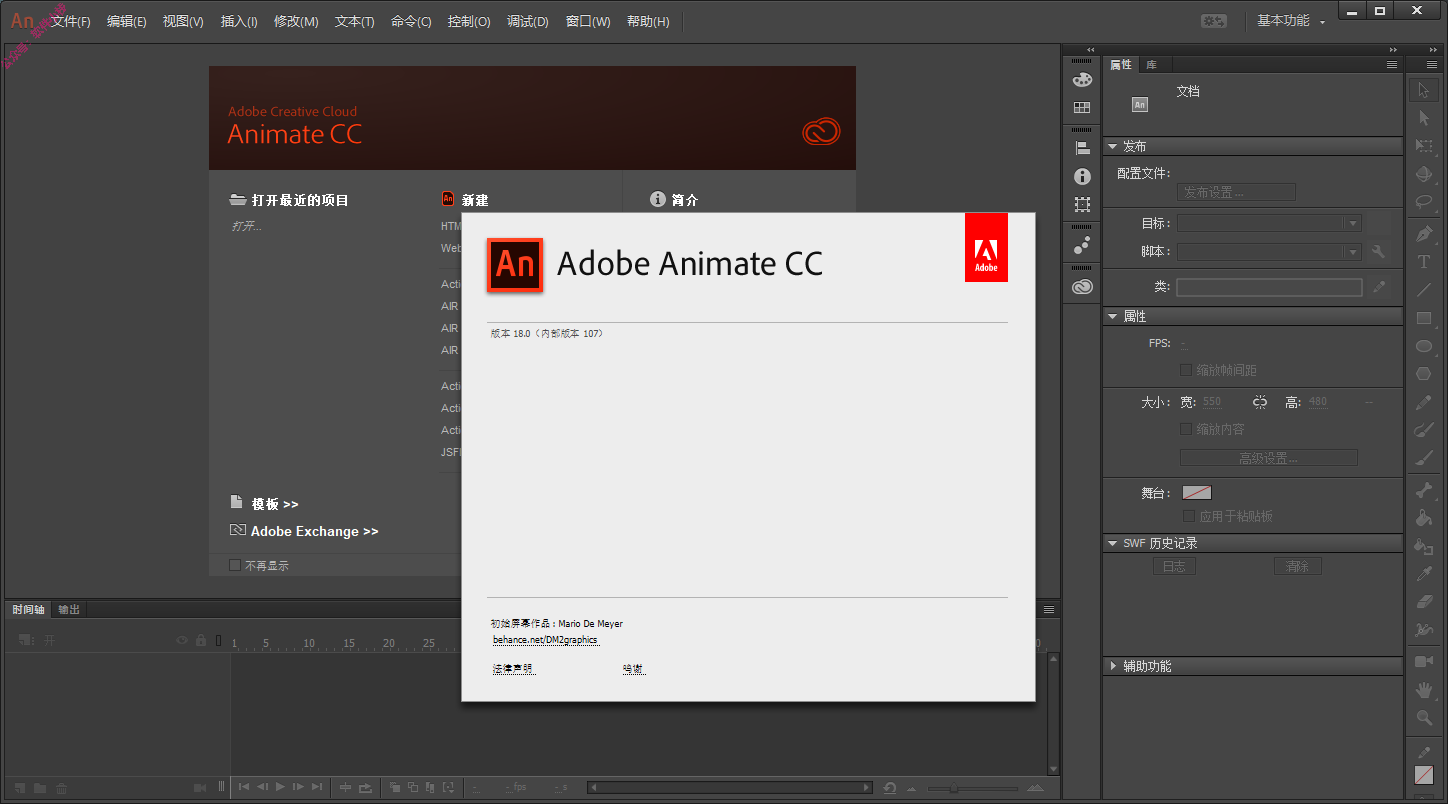Screen dimensions: 1448x804
Task: Select the Zoom magnifier tool
Action: [1424, 718]
